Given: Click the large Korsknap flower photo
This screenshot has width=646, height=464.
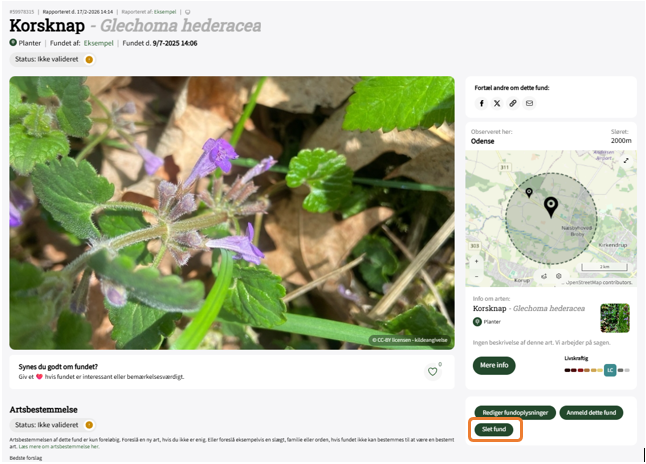Looking at the screenshot, I should point(232,212).
